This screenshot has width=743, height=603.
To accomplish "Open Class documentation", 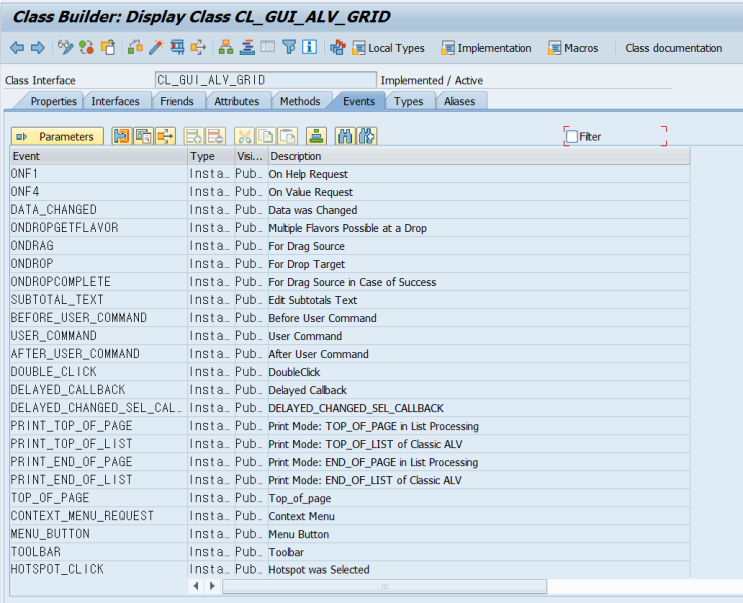I will 673,48.
